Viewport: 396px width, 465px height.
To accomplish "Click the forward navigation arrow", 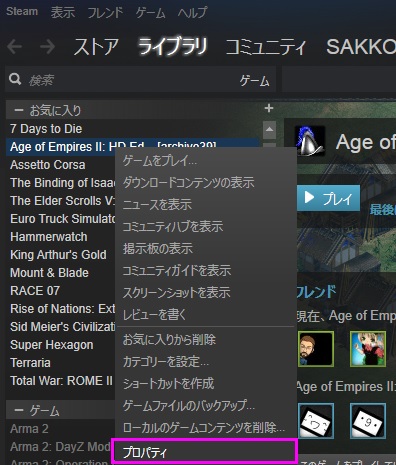I will tap(48, 47).
